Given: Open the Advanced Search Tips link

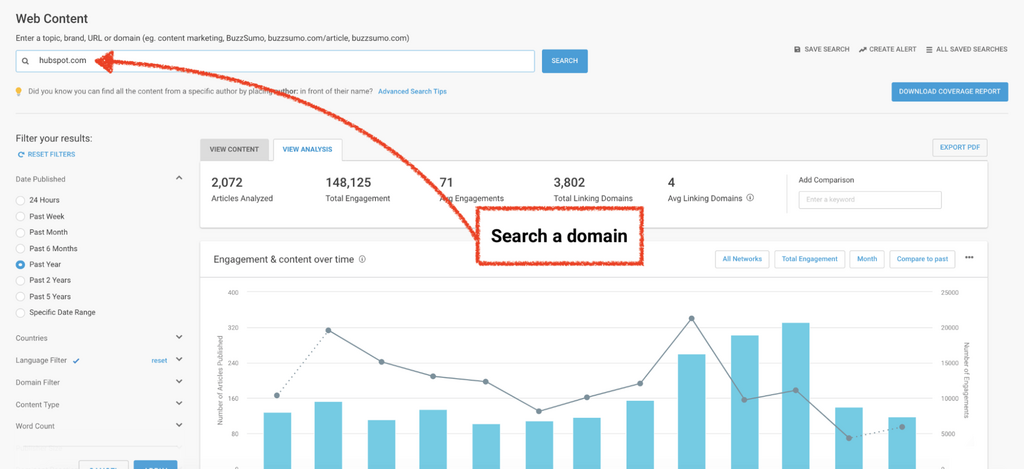Looking at the screenshot, I should pyautogui.click(x=412, y=91).
